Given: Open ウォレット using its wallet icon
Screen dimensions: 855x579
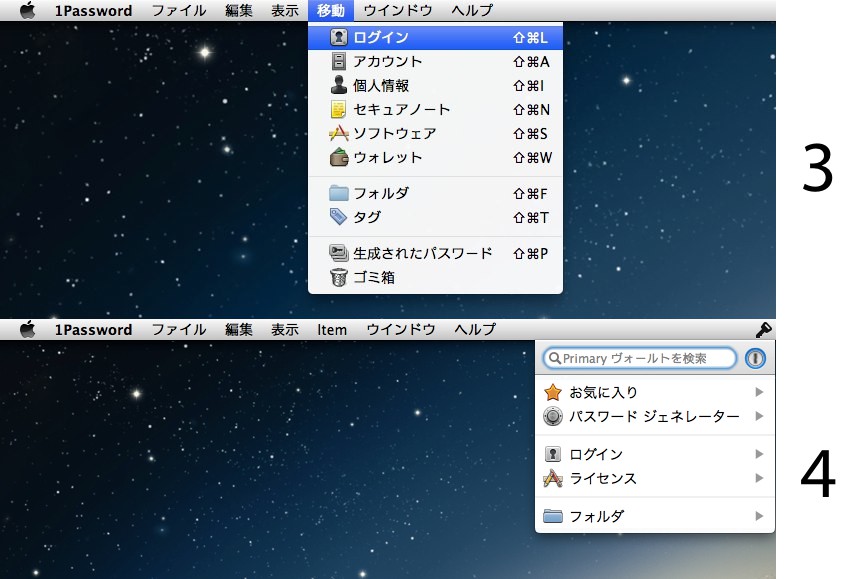Looking at the screenshot, I should pyautogui.click(x=339, y=157).
